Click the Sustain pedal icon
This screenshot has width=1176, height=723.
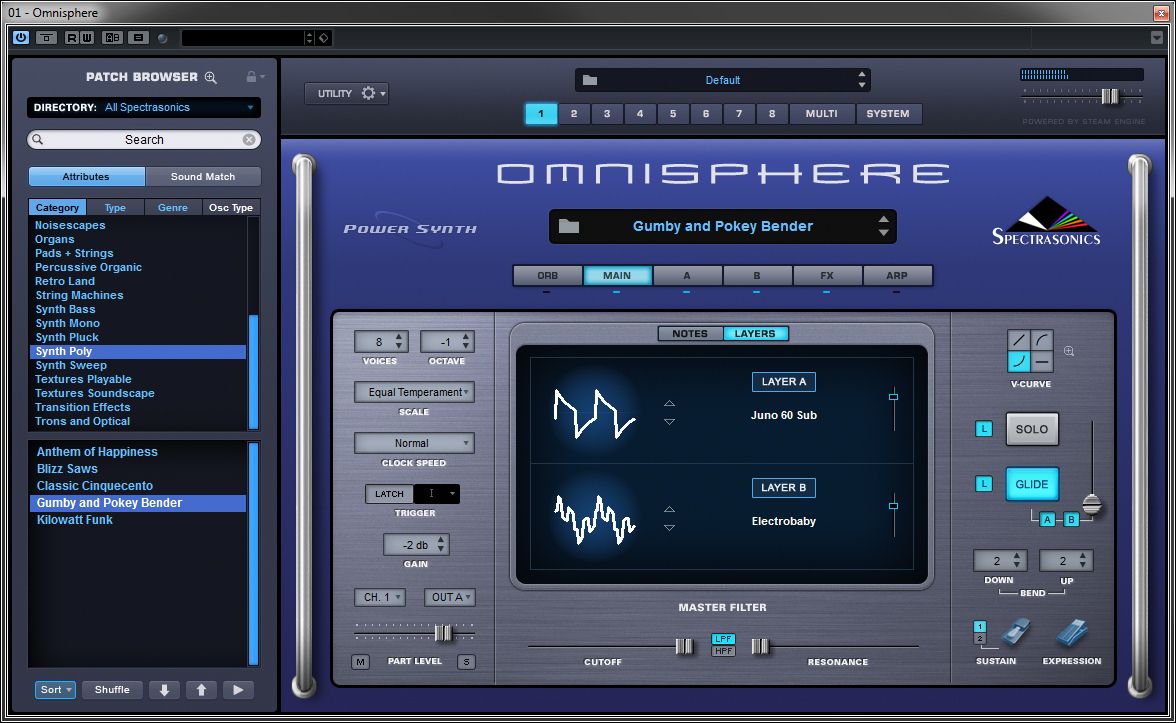pos(1015,634)
